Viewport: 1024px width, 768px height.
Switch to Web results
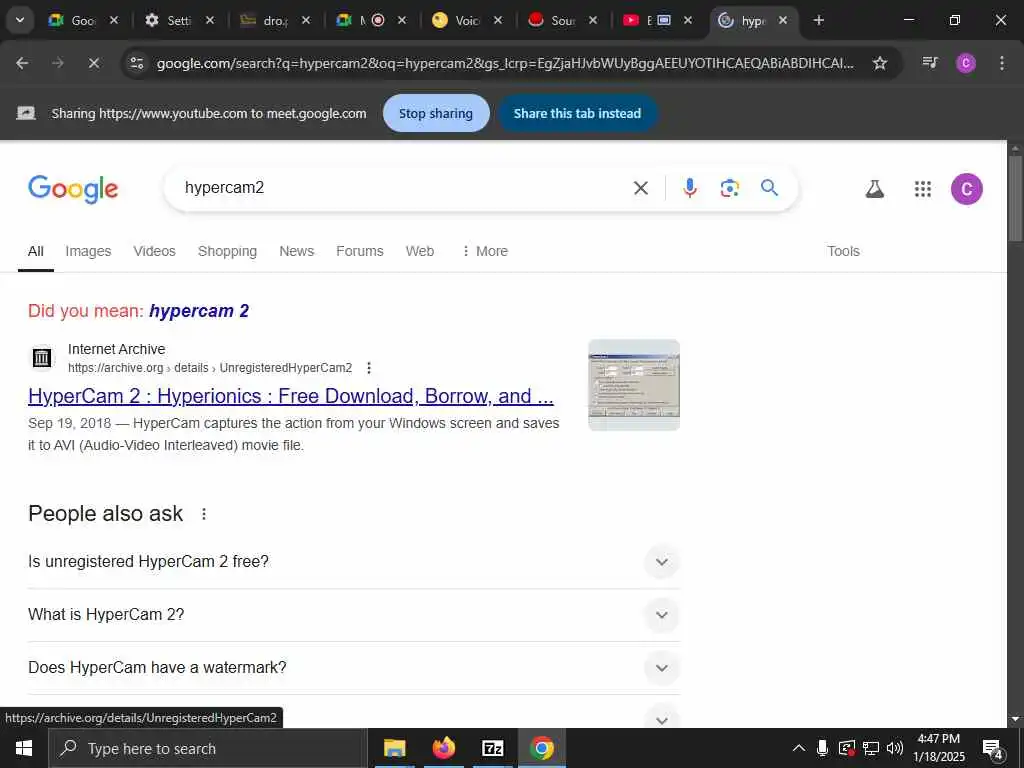[420, 251]
